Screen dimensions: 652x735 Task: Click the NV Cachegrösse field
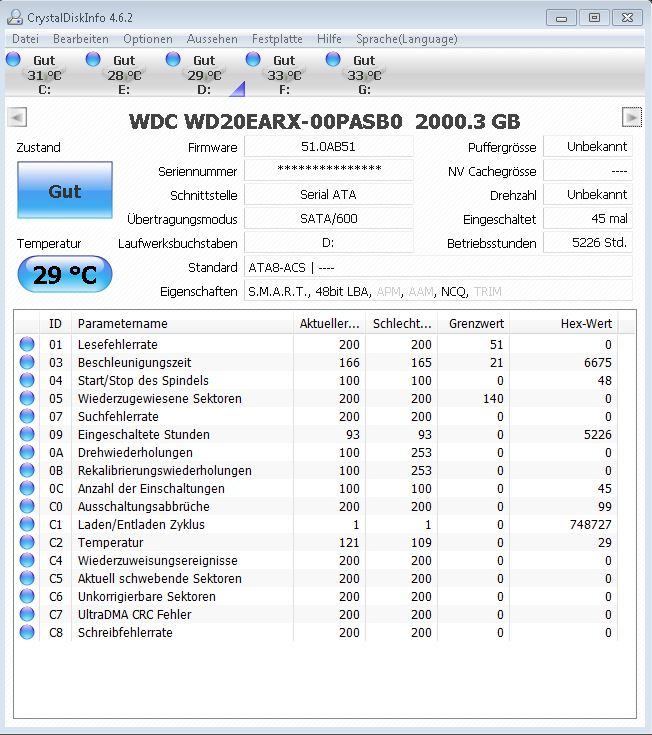(588, 171)
